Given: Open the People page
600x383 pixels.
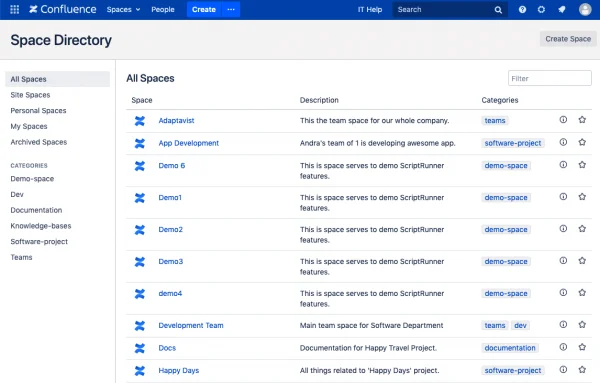Looking at the screenshot, I should [x=163, y=10].
